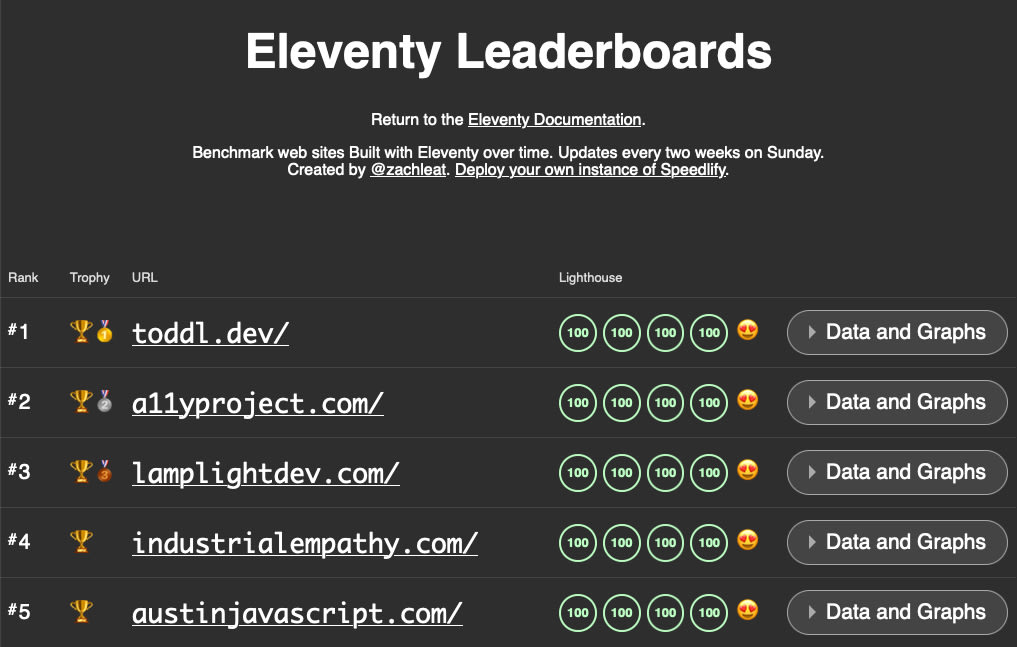Open the industrialempathy.com/ site link
Image resolution: width=1017 pixels, height=647 pixels.
pyautogui.click(x=305, y=543)
